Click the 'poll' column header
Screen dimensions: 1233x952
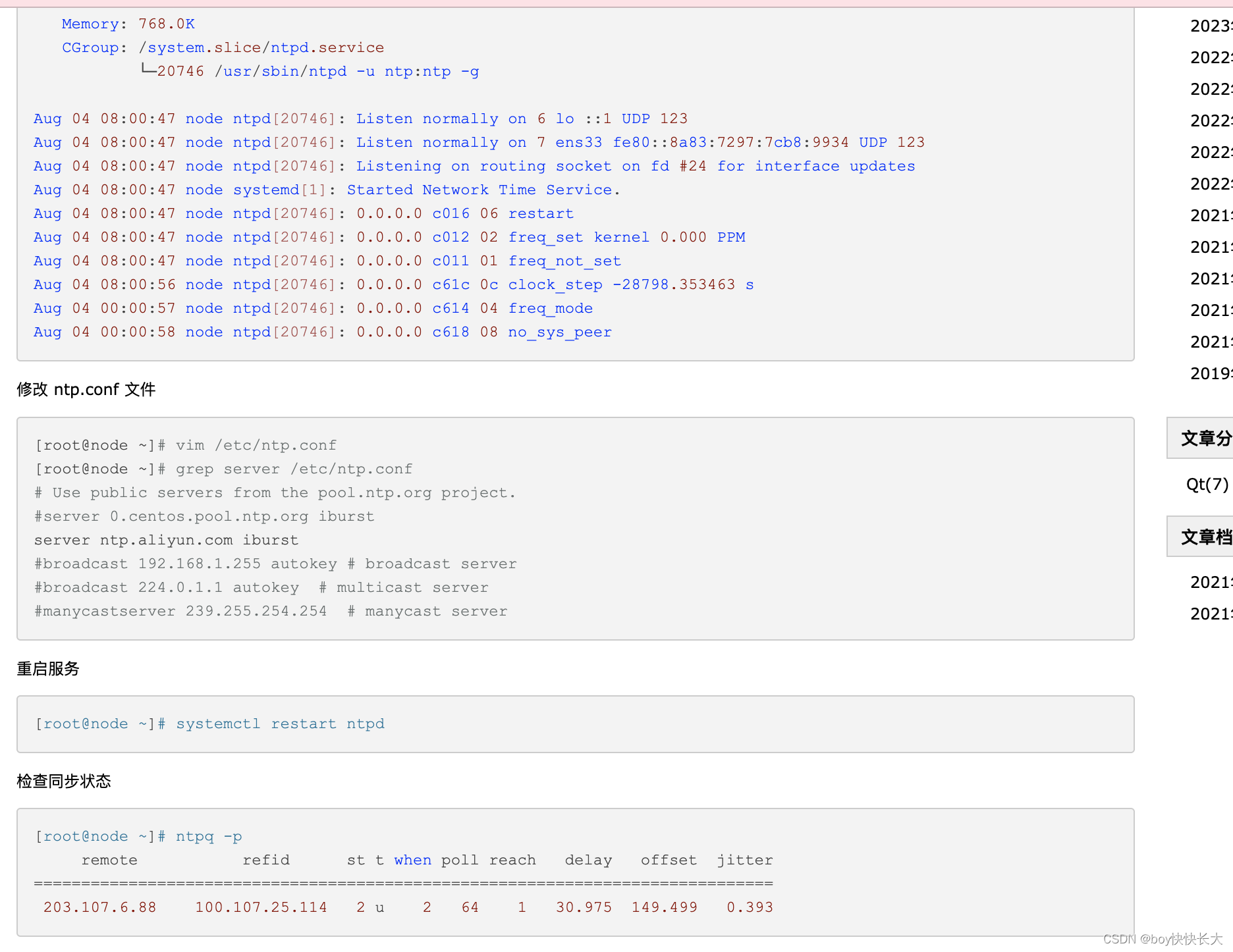pyautogui.click(x=460, y=860)
